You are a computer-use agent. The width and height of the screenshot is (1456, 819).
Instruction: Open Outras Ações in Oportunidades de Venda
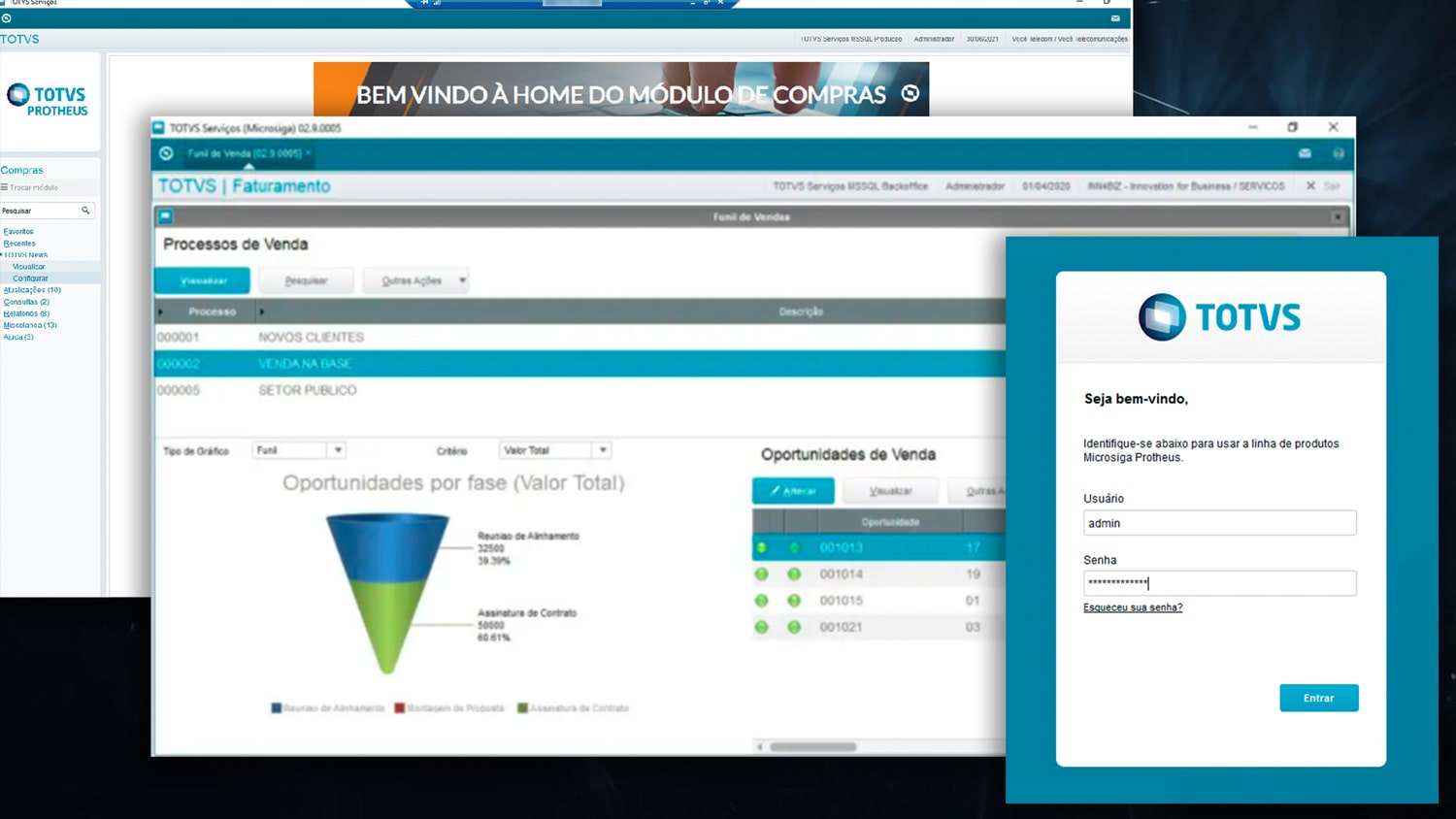click(977, 491)
